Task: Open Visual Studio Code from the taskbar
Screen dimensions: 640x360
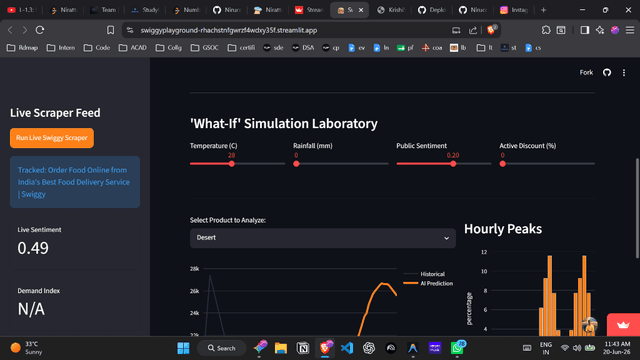Action: pyautogui.click(x=347, y=348)
